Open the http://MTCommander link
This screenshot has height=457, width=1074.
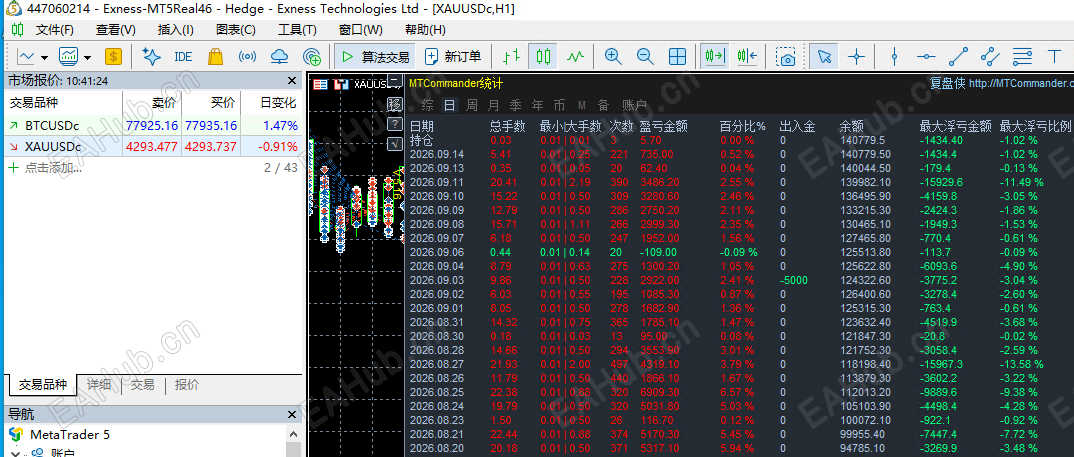click(x=1021, y=84)
